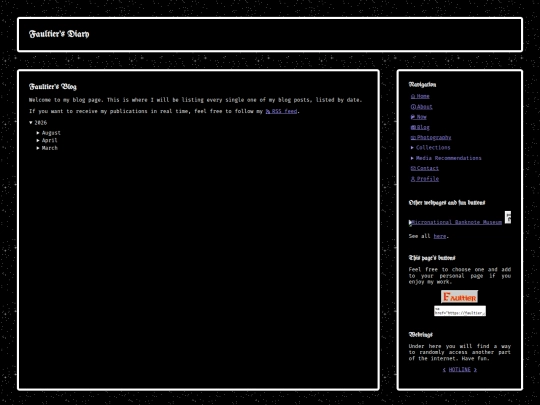540x405 pixels.
Task: Go to next webring site arrow
Action: tap(475, 370)
